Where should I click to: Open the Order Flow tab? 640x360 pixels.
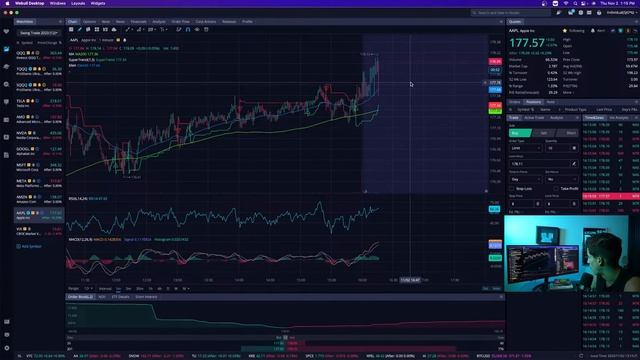click(180, 22)
